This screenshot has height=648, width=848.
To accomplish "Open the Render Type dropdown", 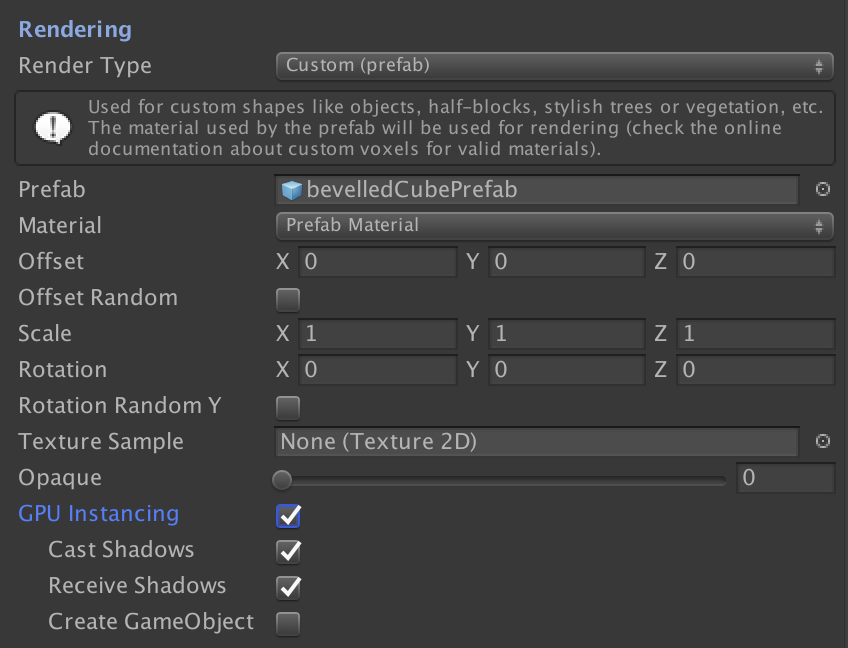I will [x=553, y=66].
